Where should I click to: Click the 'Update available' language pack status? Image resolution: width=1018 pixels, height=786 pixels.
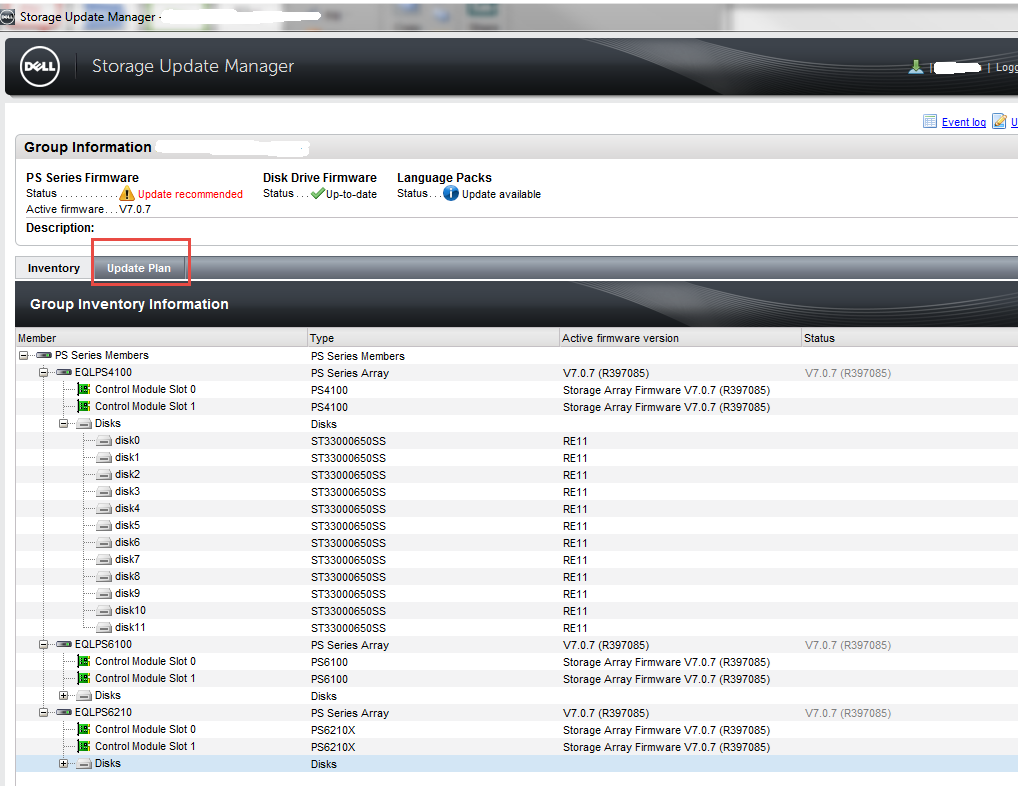pos(501,194)
